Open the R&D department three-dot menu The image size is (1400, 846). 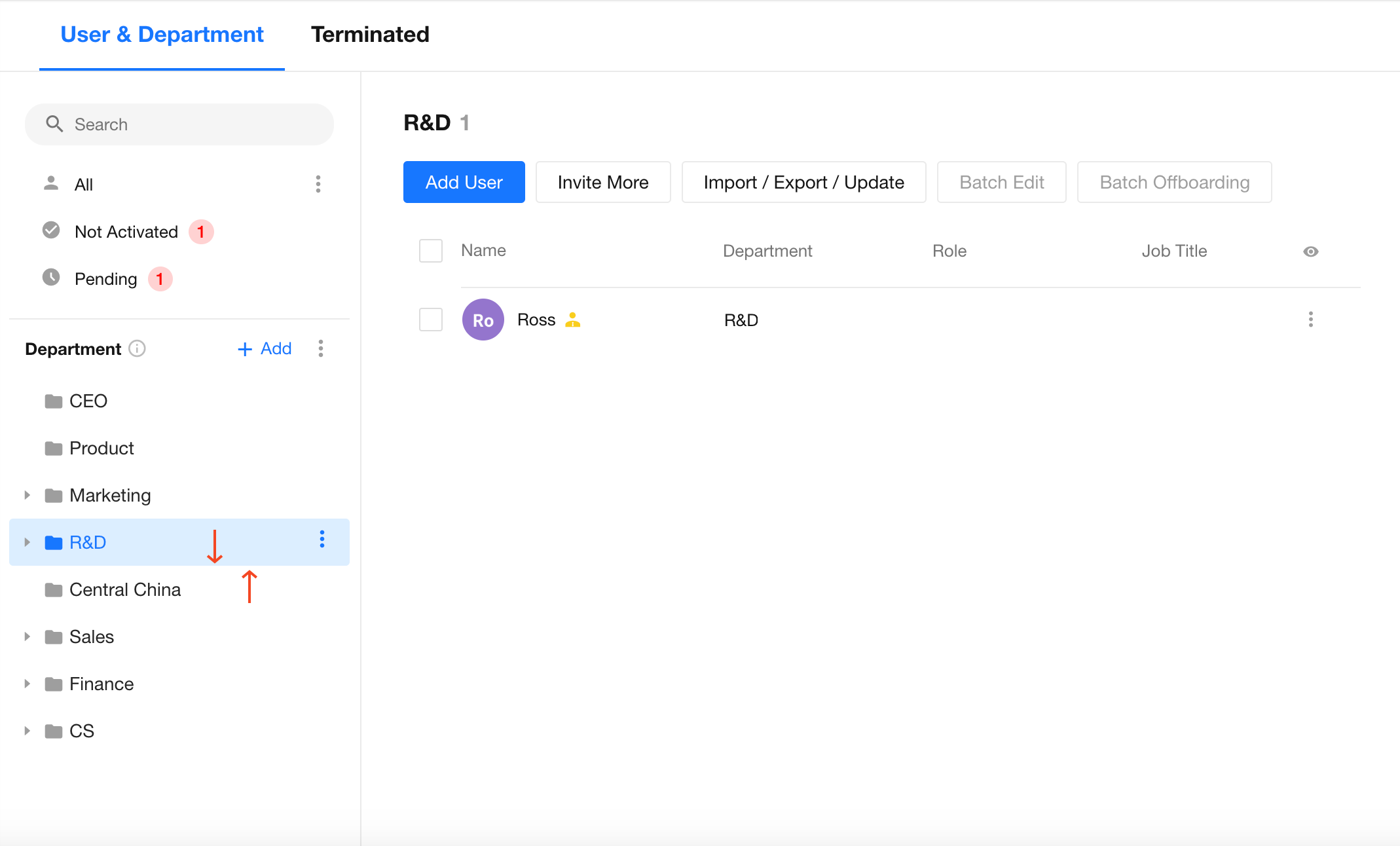pyautogui.click(x=322, y=539)
